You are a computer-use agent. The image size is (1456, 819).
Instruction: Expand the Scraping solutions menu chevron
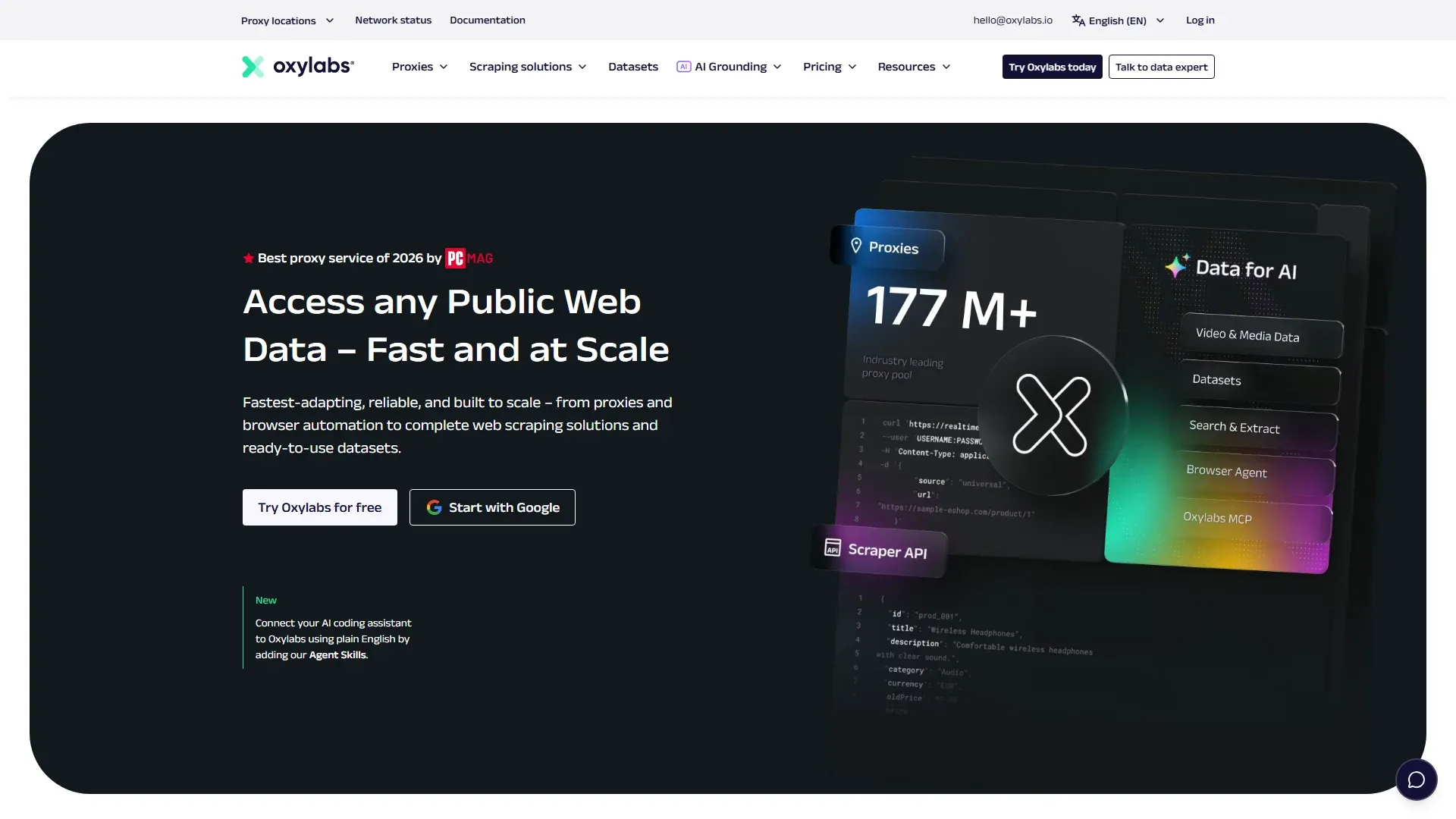point(582,67)
